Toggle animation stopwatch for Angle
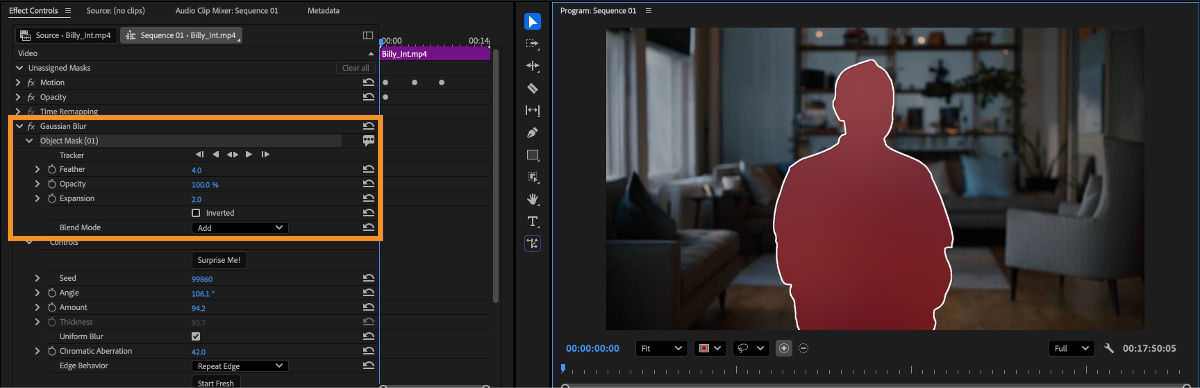Screen dimensions: 1200x388 point(52,293)
